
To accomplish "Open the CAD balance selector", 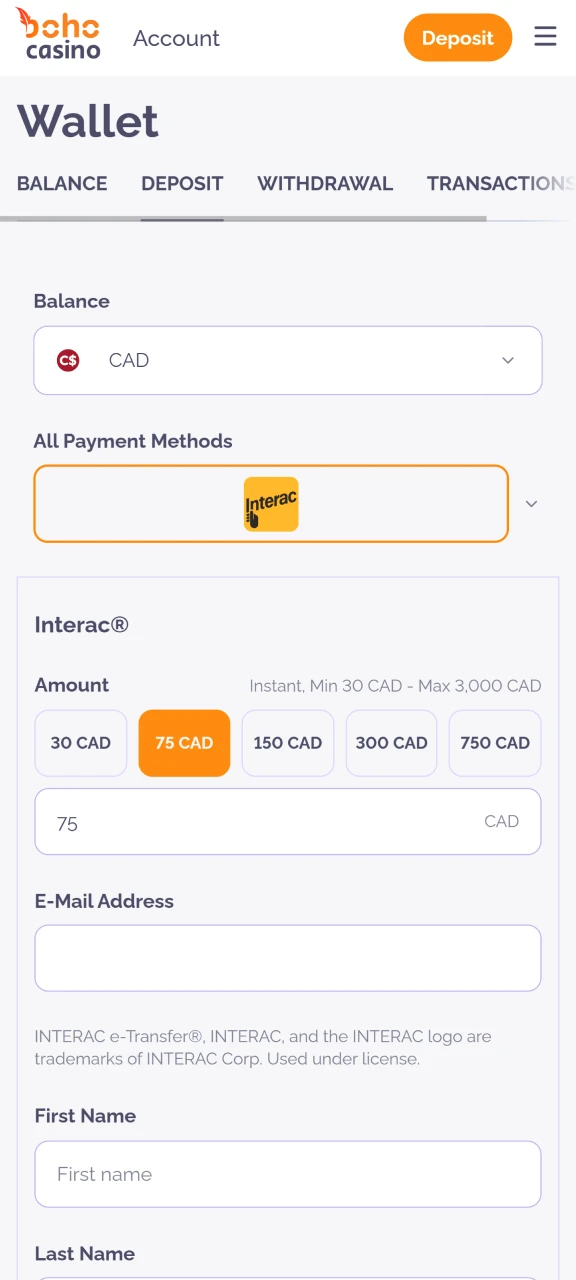I will [288, 360].
